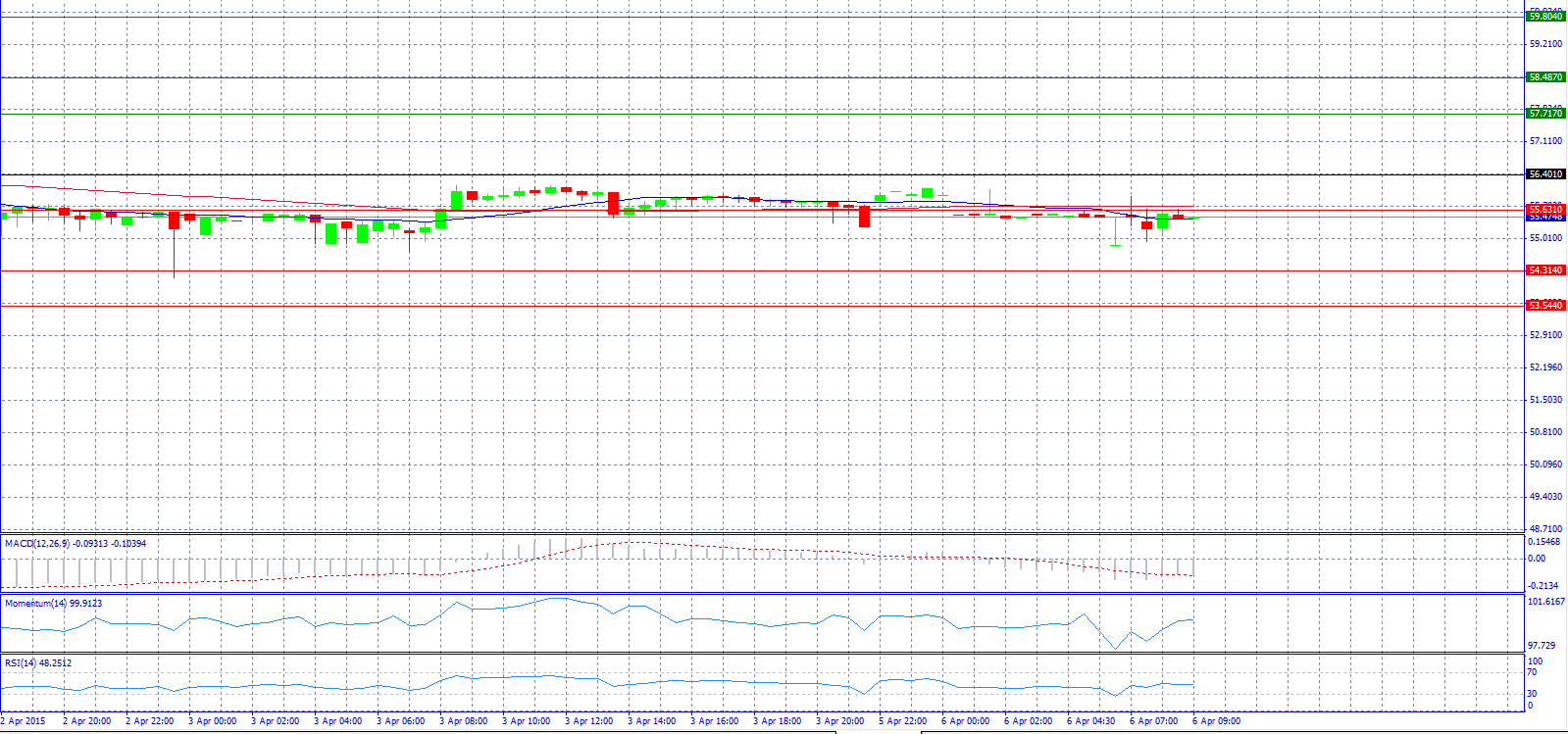Select the 6 Apr 04:30 time label
This screenshot has height=734, width=1568.
(1091, 721)
